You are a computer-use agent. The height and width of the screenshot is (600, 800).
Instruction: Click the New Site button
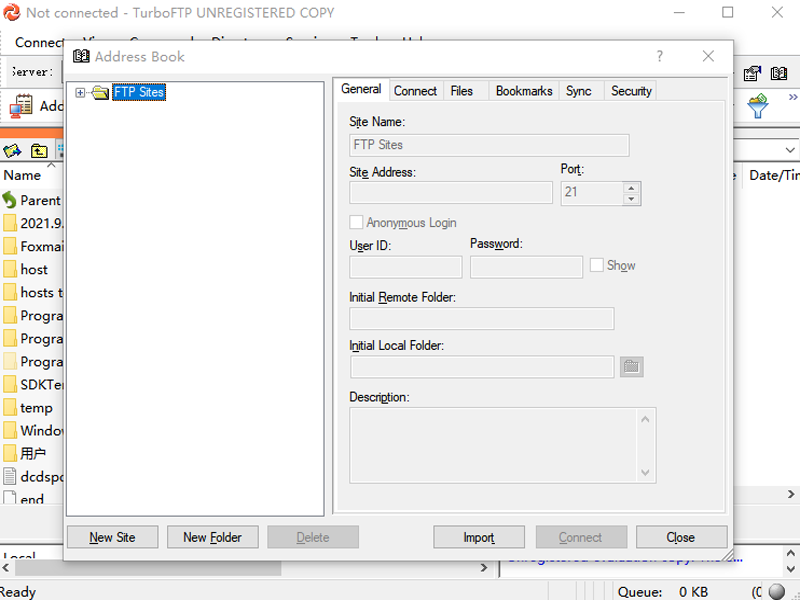[112, 537]
